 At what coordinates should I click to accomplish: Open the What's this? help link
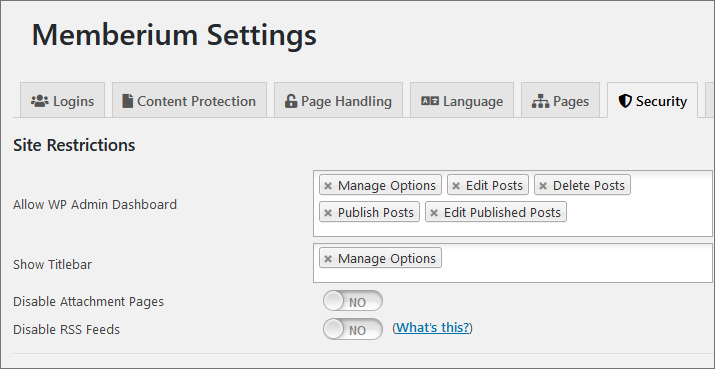(x=432, y=327)
